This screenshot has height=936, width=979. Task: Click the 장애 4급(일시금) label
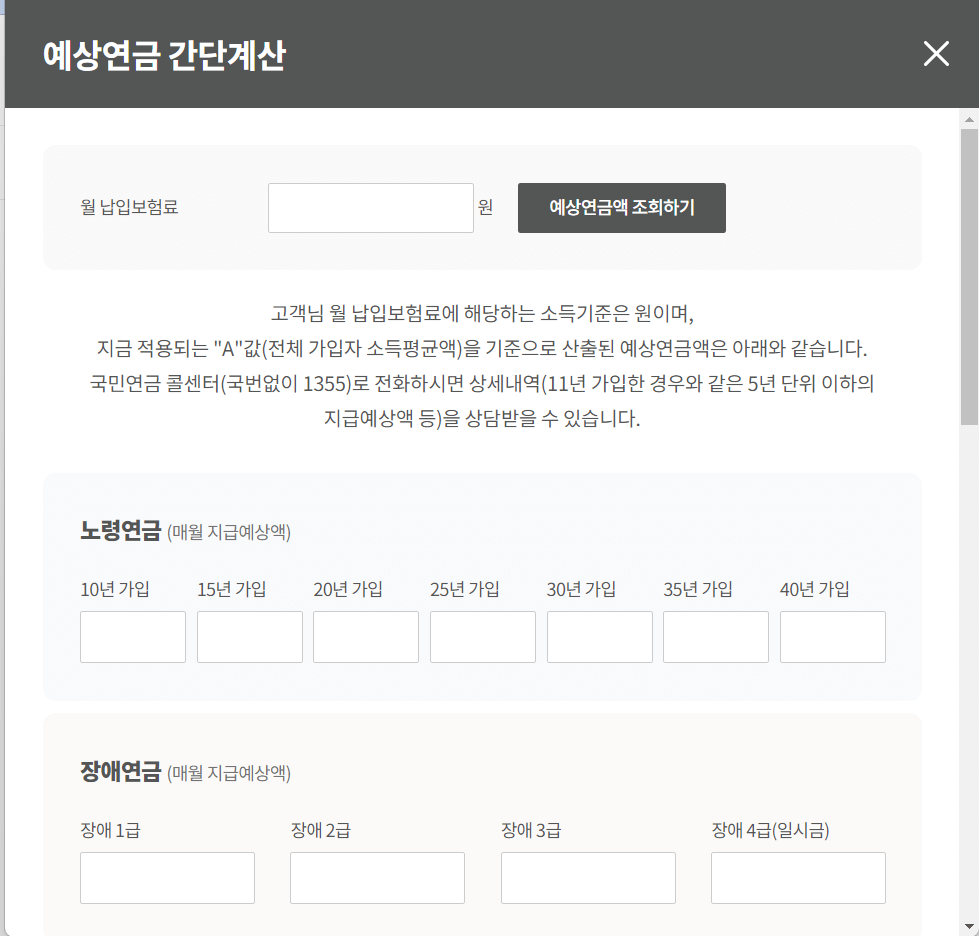click(x=770, y=830)
